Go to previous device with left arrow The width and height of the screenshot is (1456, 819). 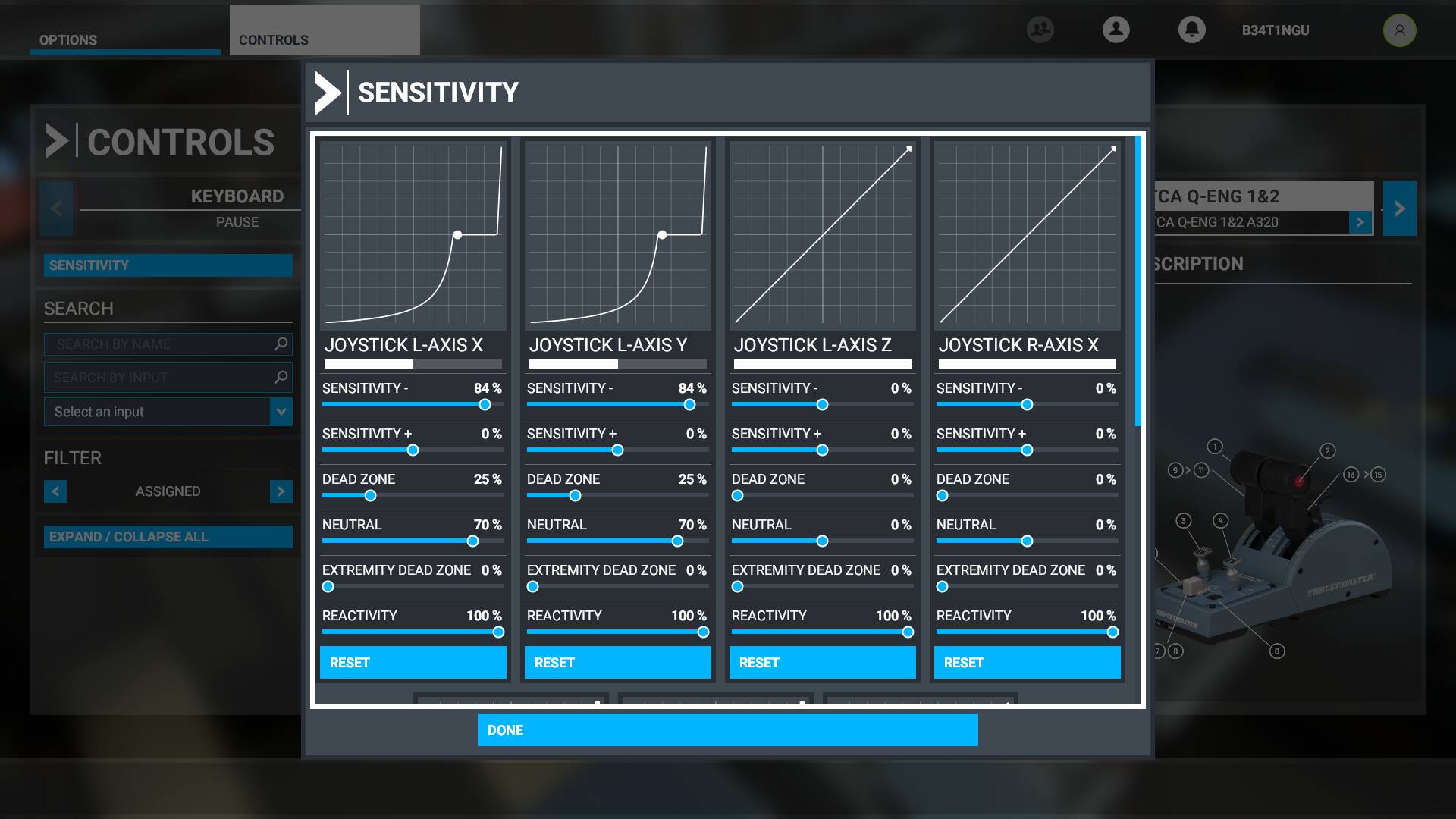pyautogui.click(x=56, y=209)
